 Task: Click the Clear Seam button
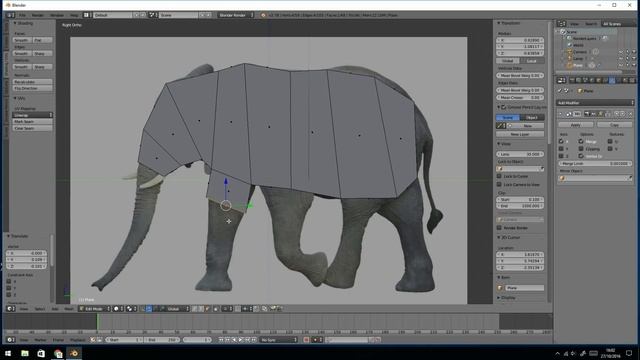coord(32,128)
